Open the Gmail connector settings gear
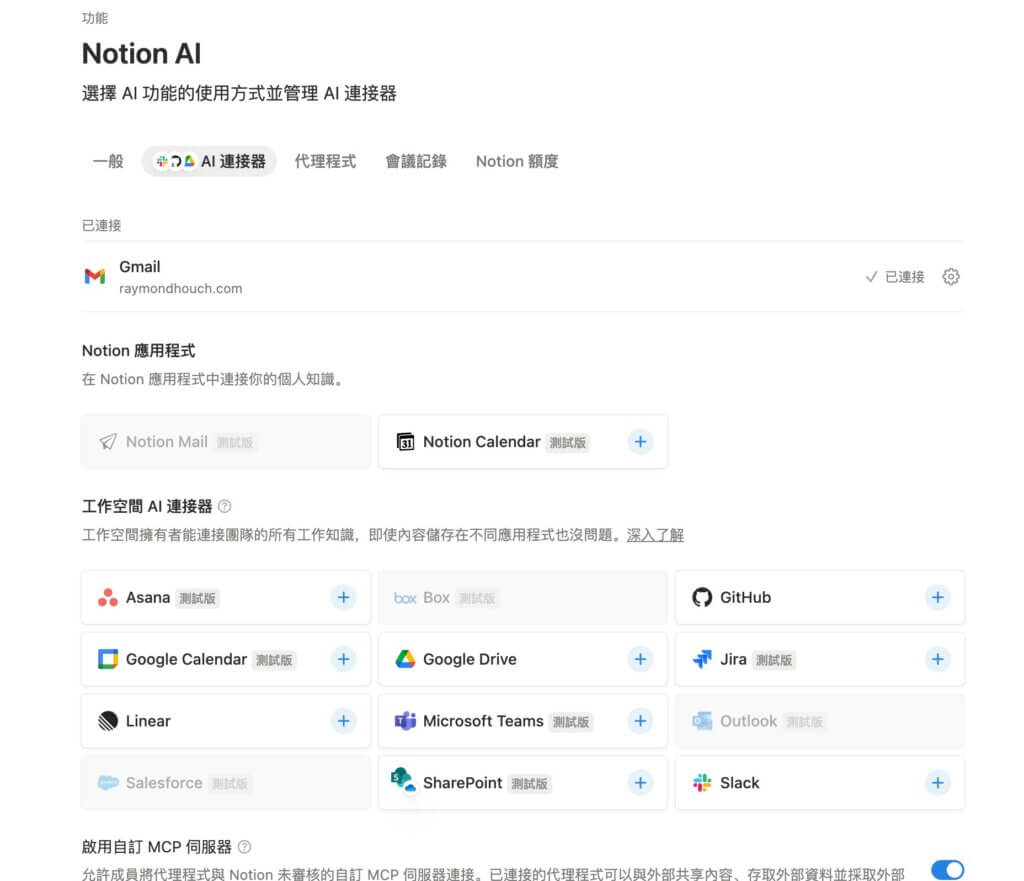Image resolution: width=1024 pixels, height=881 pixels. (x=950, y=277)
